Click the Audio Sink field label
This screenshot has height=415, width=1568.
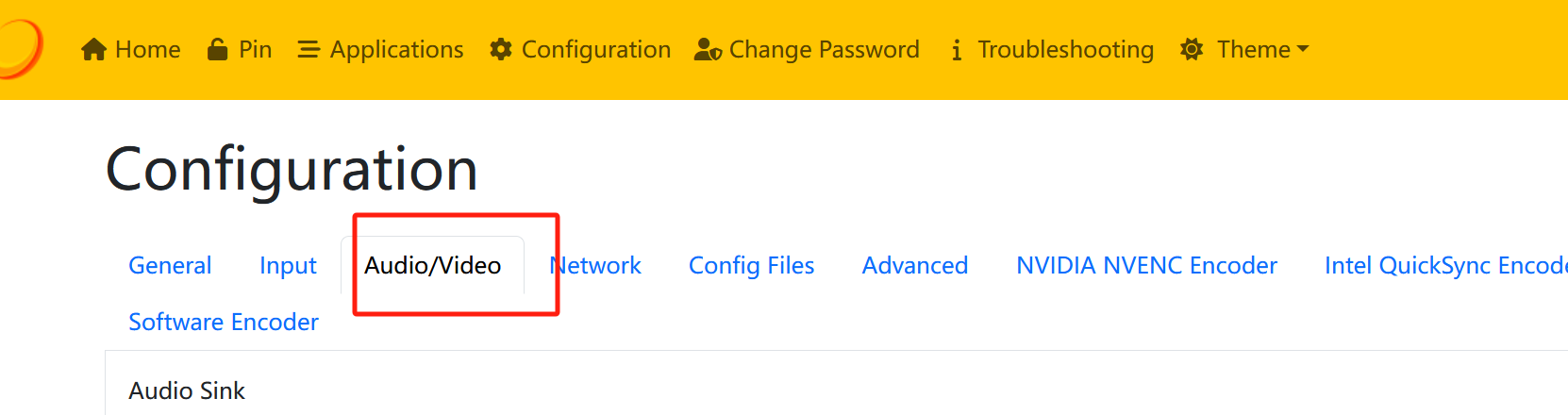point(187,390)
